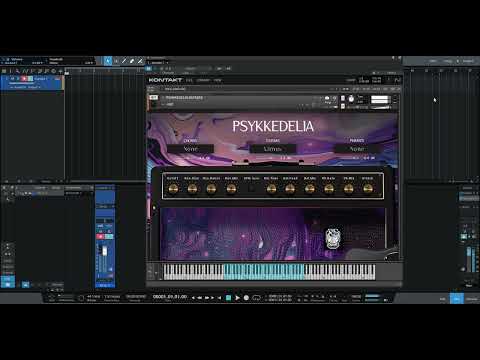Open the PHRASES dropdown

pyautogui.click(x=357, y=149)
